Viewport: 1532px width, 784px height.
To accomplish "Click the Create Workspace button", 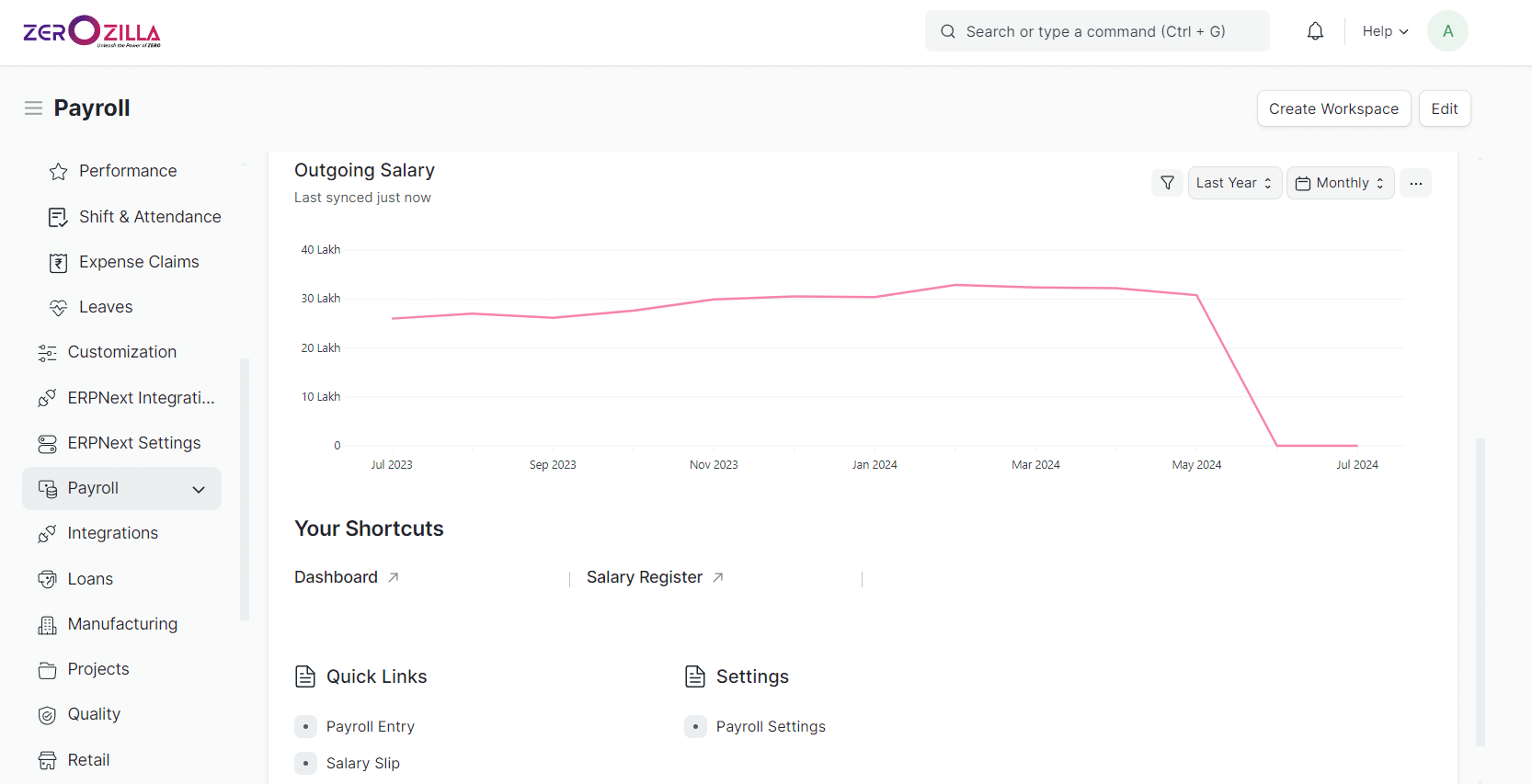I will (1332, 108).
